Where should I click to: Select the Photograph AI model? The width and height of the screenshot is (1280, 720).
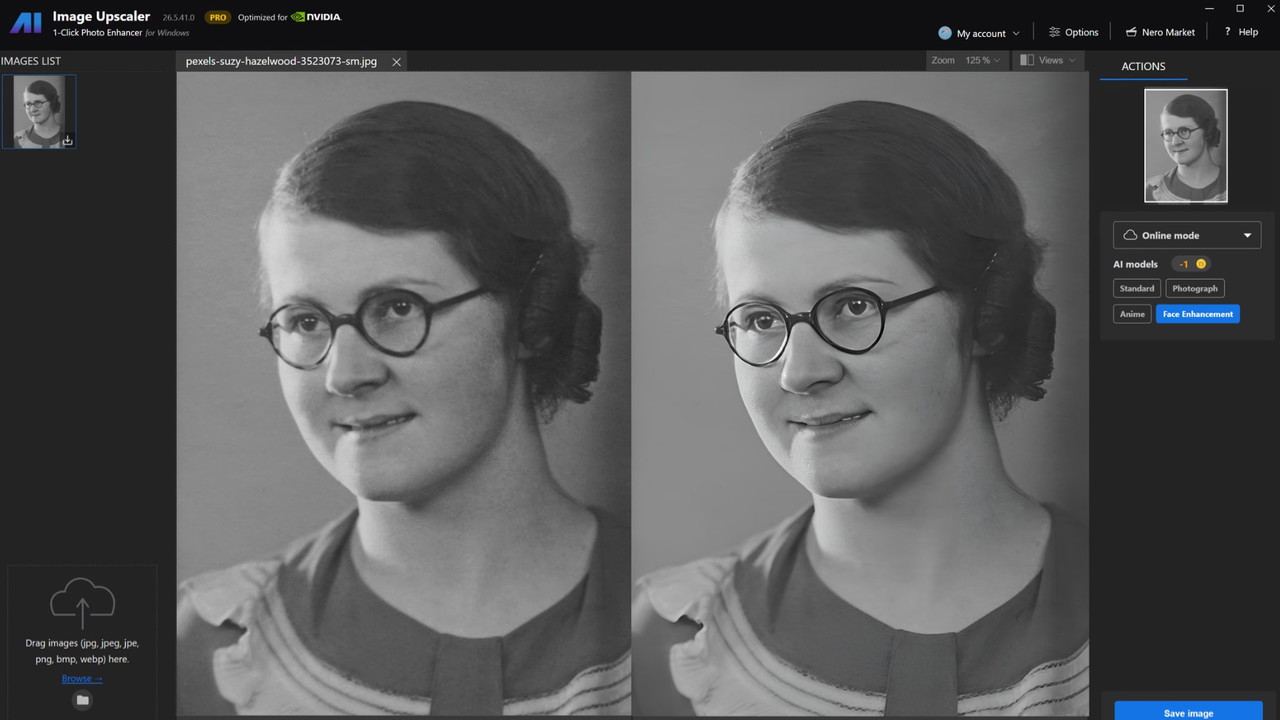pyautogui.click(x=1195, y=288)
